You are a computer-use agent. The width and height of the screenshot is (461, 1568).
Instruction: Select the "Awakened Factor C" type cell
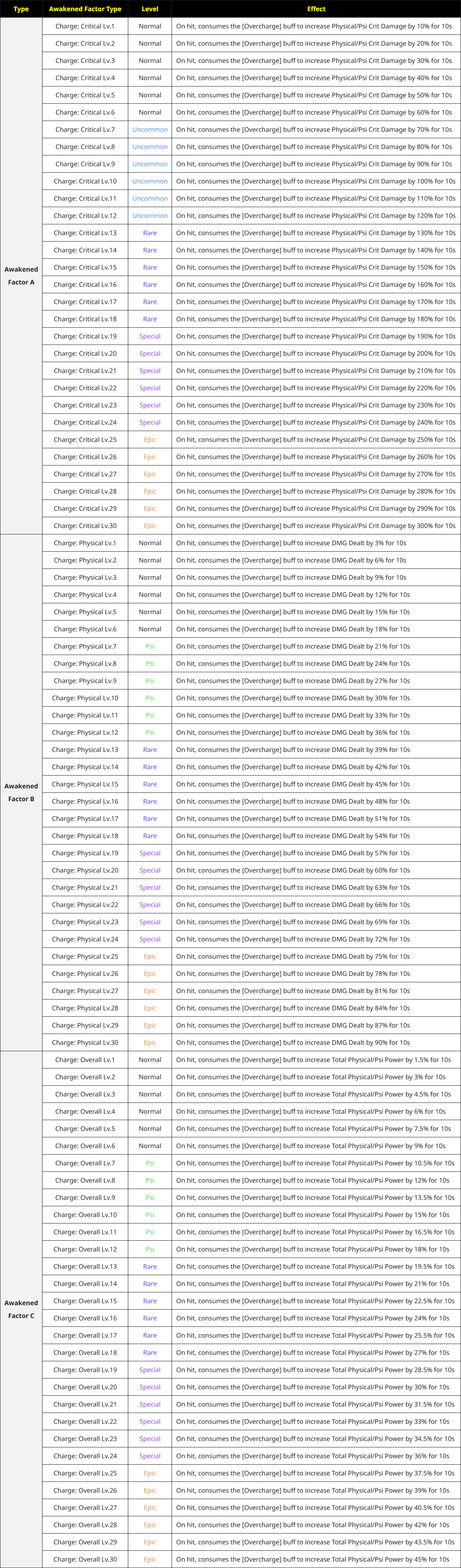pos(21,1309)
